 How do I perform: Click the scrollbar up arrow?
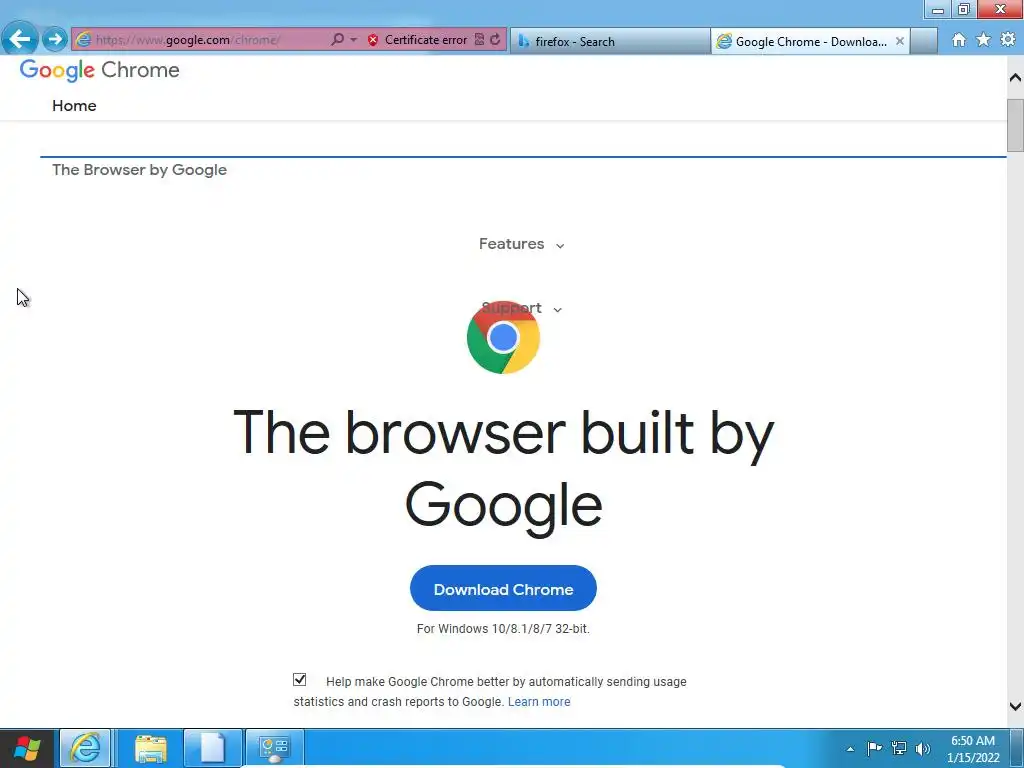[x=1015, y=78]
